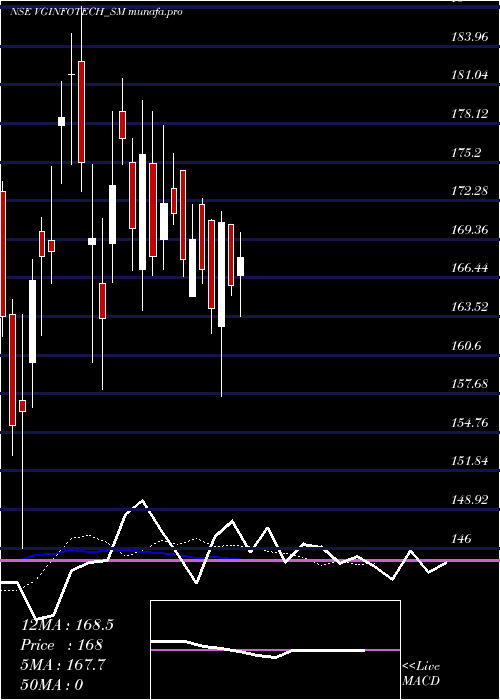Image resolution: width=500 pixels, height=700 pixels.
Task: Select the 169.36 price axis label
Action: (x=470, y=230)
